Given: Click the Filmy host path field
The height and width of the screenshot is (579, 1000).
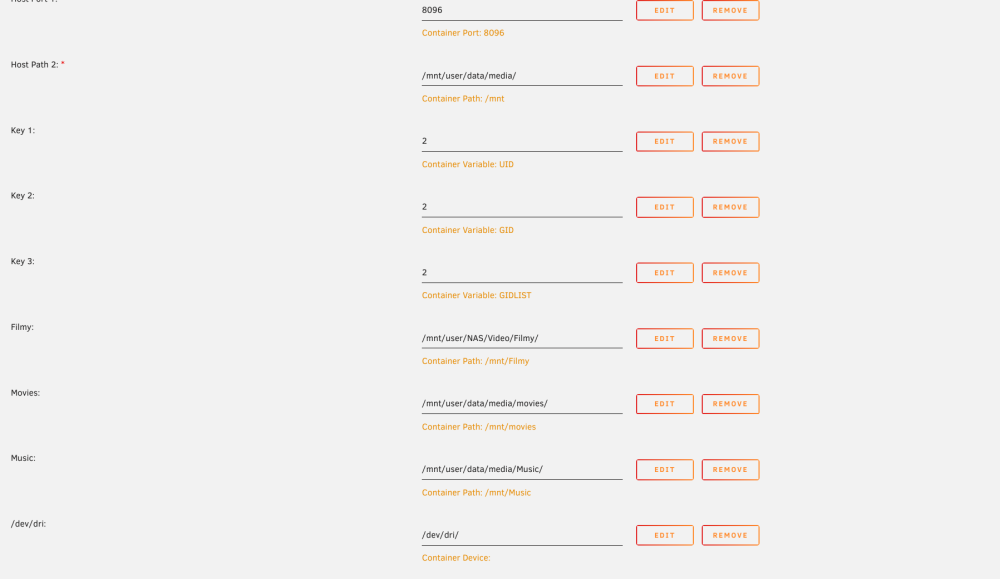Looking at the screenshot, I should pyautogui.click(x=522, y=339).
